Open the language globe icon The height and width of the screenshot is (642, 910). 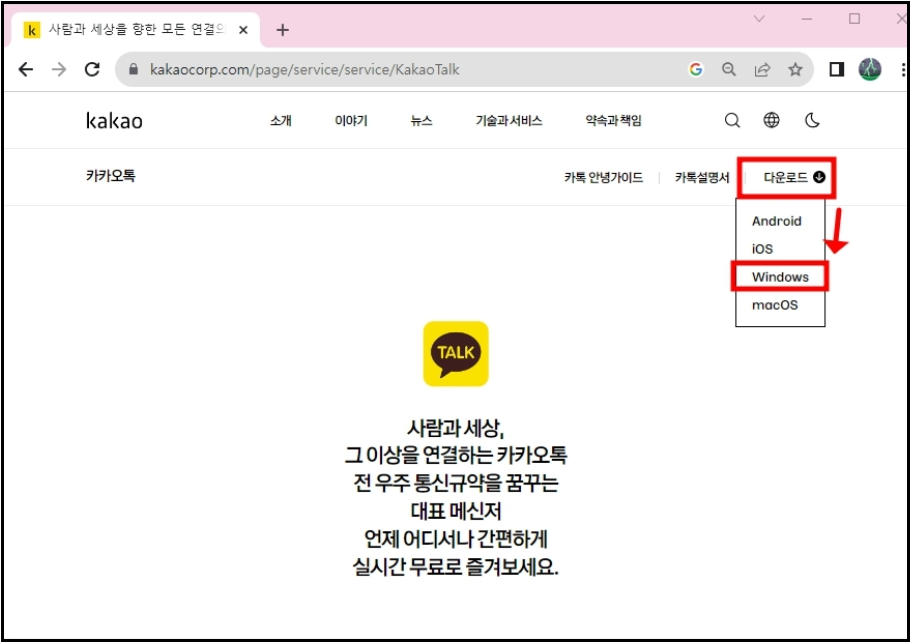[x=771, y=120]
